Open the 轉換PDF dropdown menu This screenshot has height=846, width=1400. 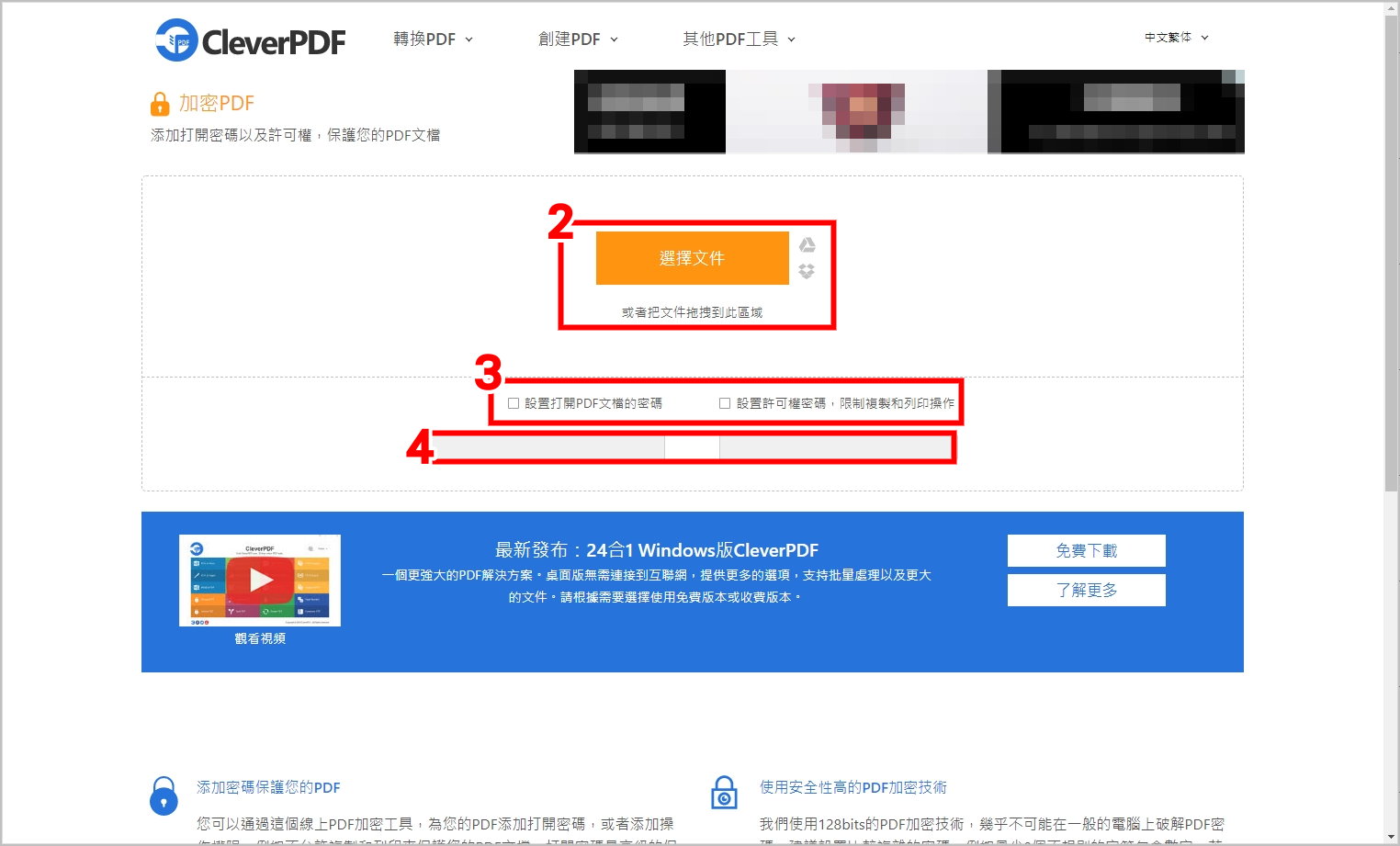(x=433, y=39)
